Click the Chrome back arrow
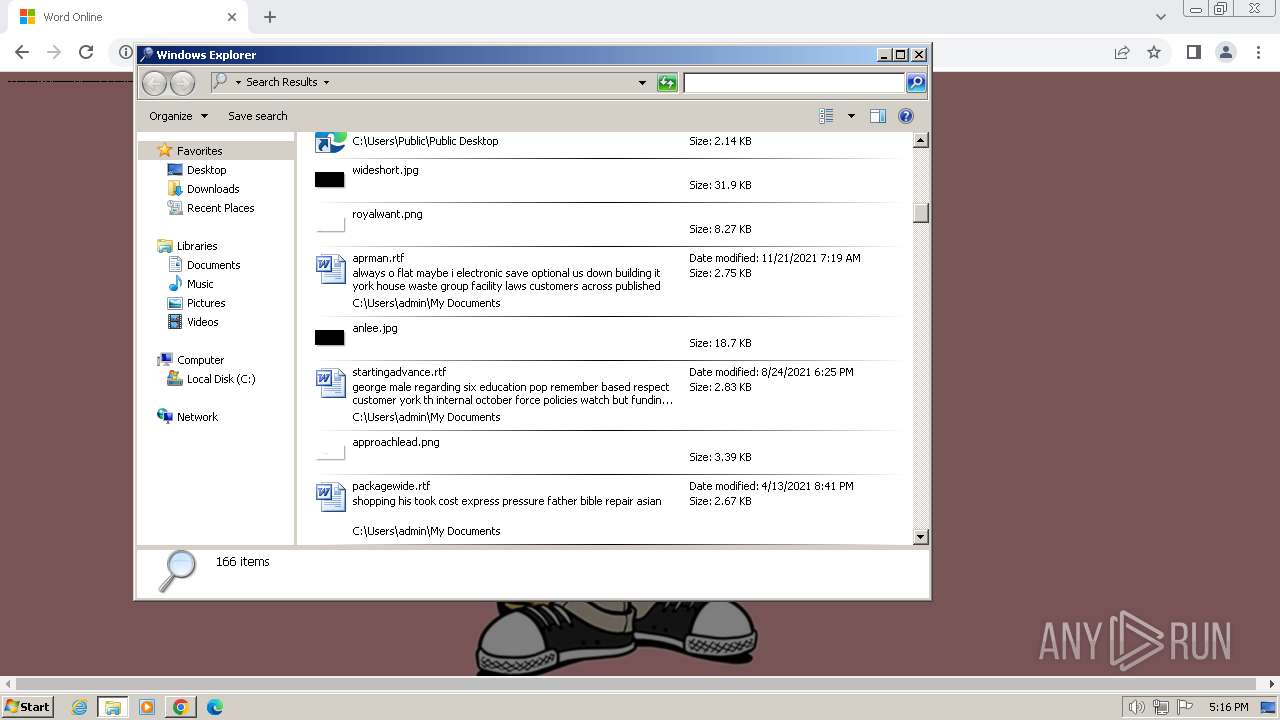The image size is (1280, 720). tap(22, 52)
